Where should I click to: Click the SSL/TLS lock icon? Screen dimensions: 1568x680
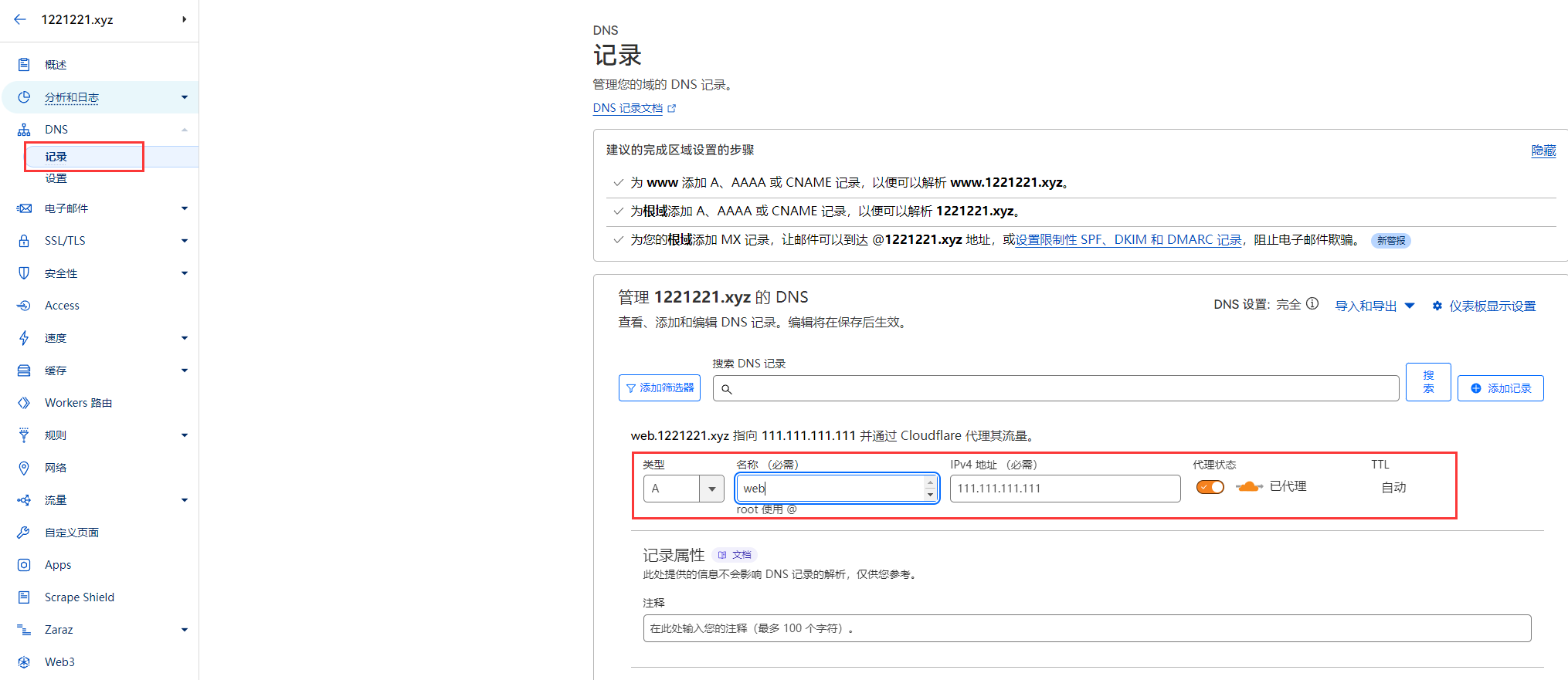(x=24, y=241)
